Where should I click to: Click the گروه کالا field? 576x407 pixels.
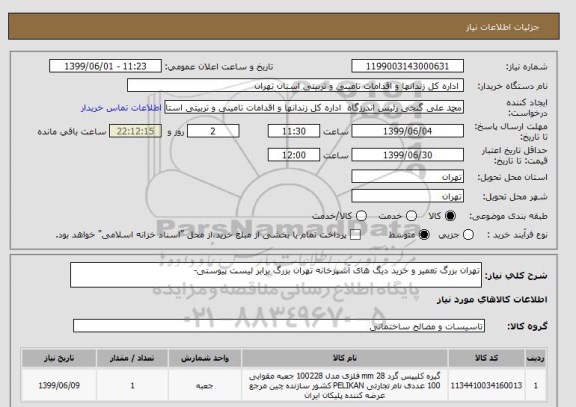click(x=279, y=326)
